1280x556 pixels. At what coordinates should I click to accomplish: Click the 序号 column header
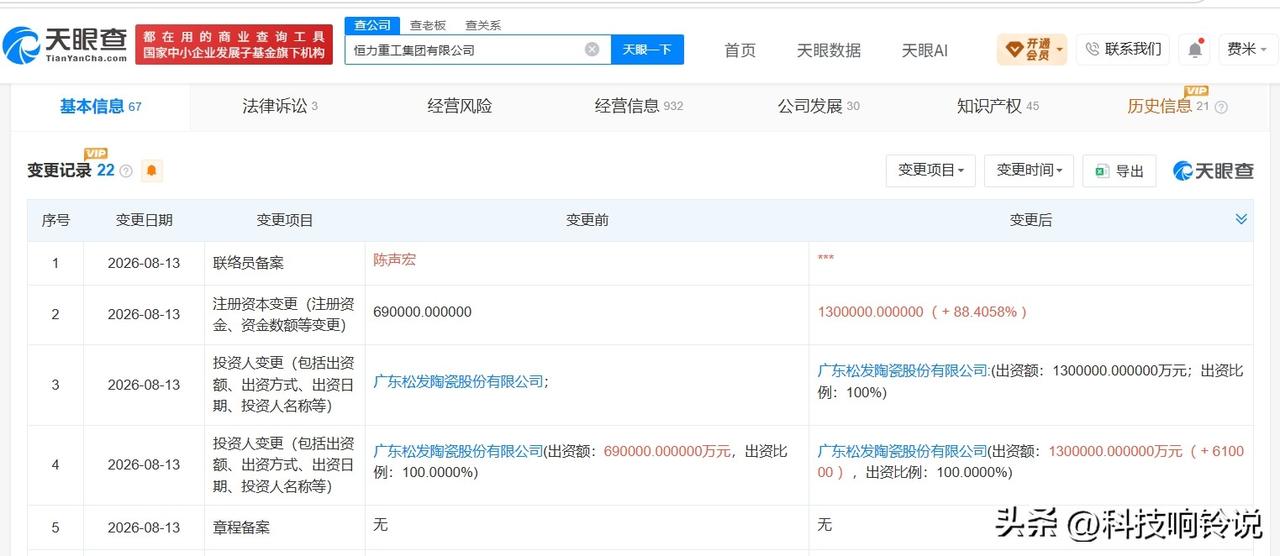pos(56,220)
